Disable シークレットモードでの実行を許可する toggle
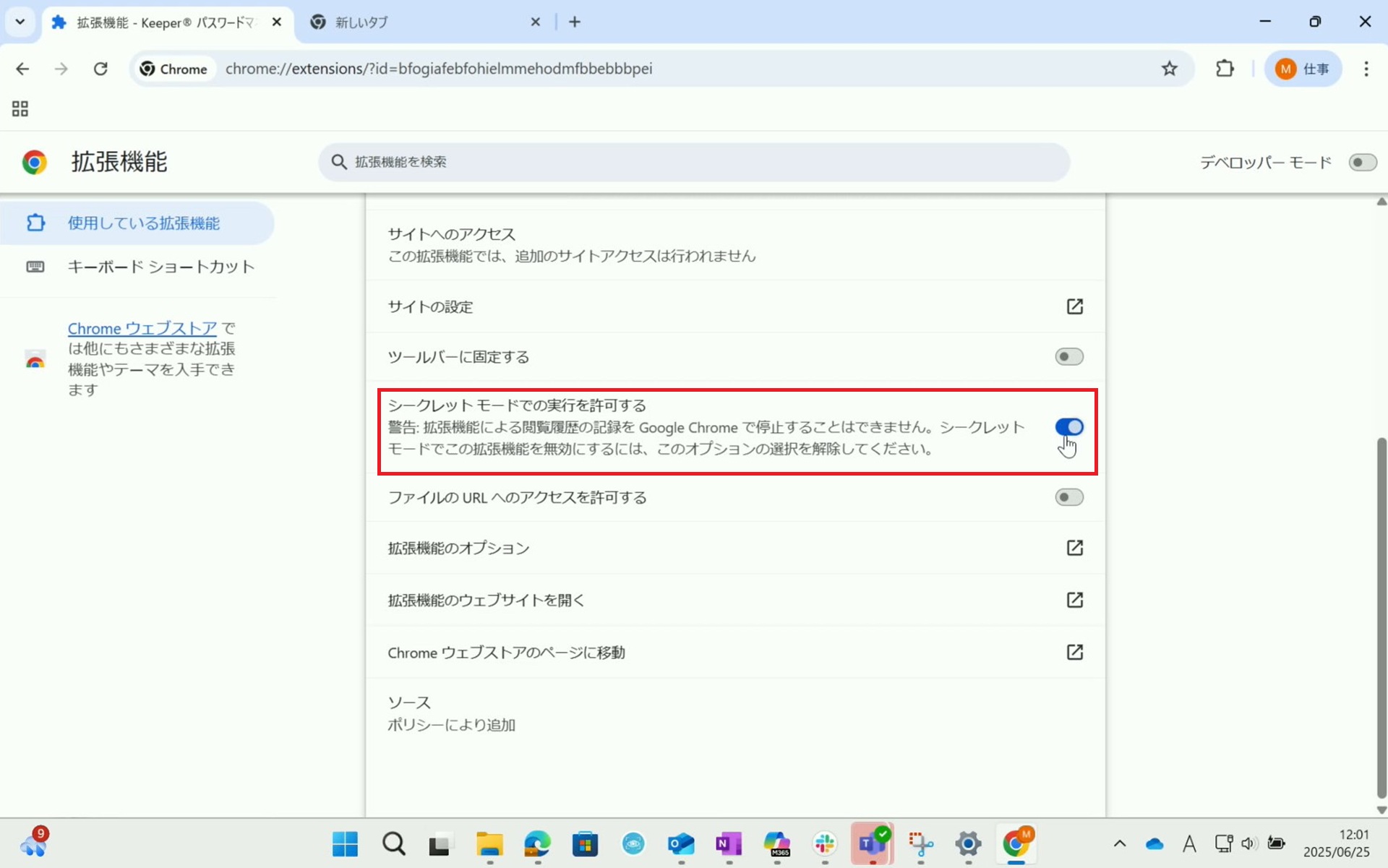Image resolution: width=1388 pixels, height=868 pixels. point(1068,427)
